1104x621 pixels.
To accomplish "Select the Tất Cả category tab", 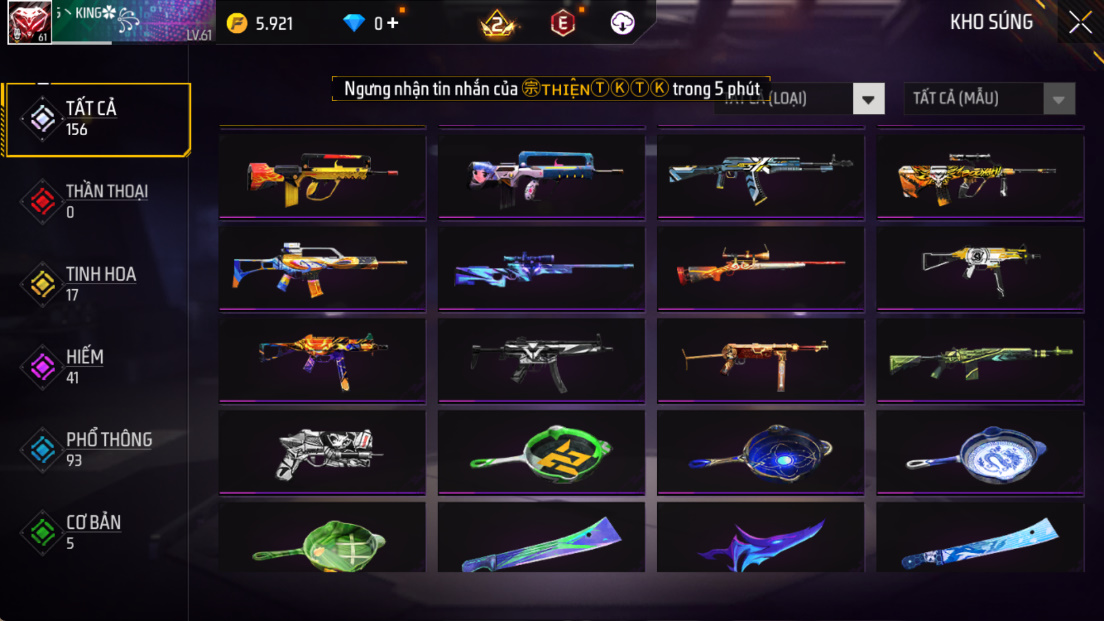I will click(97, 119).
